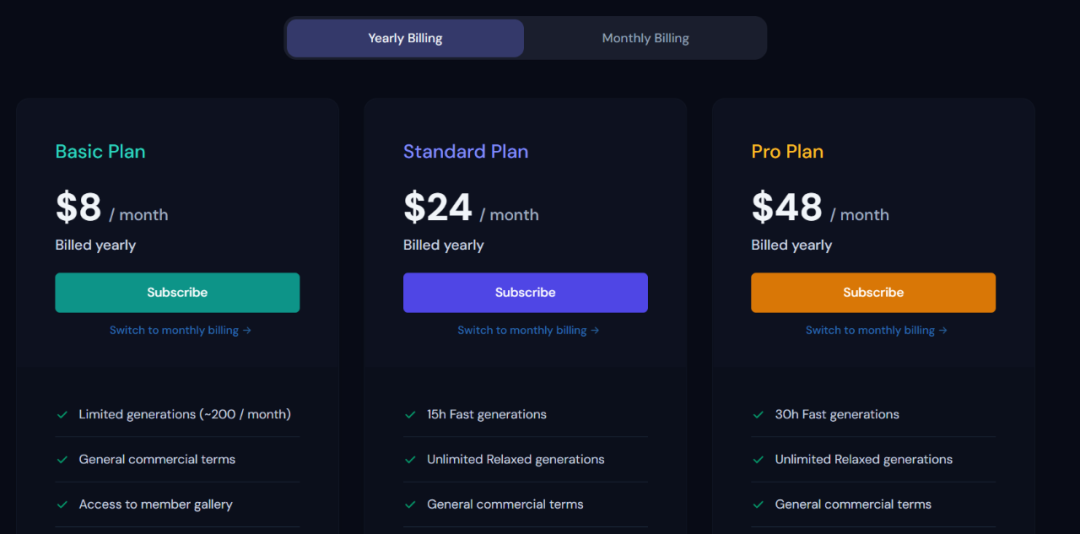Viewport: 1080px width, 534px height.
Task: Click checkmark beside Standard Unlimited Relaxed generations
Action: [x=411, y=460]
